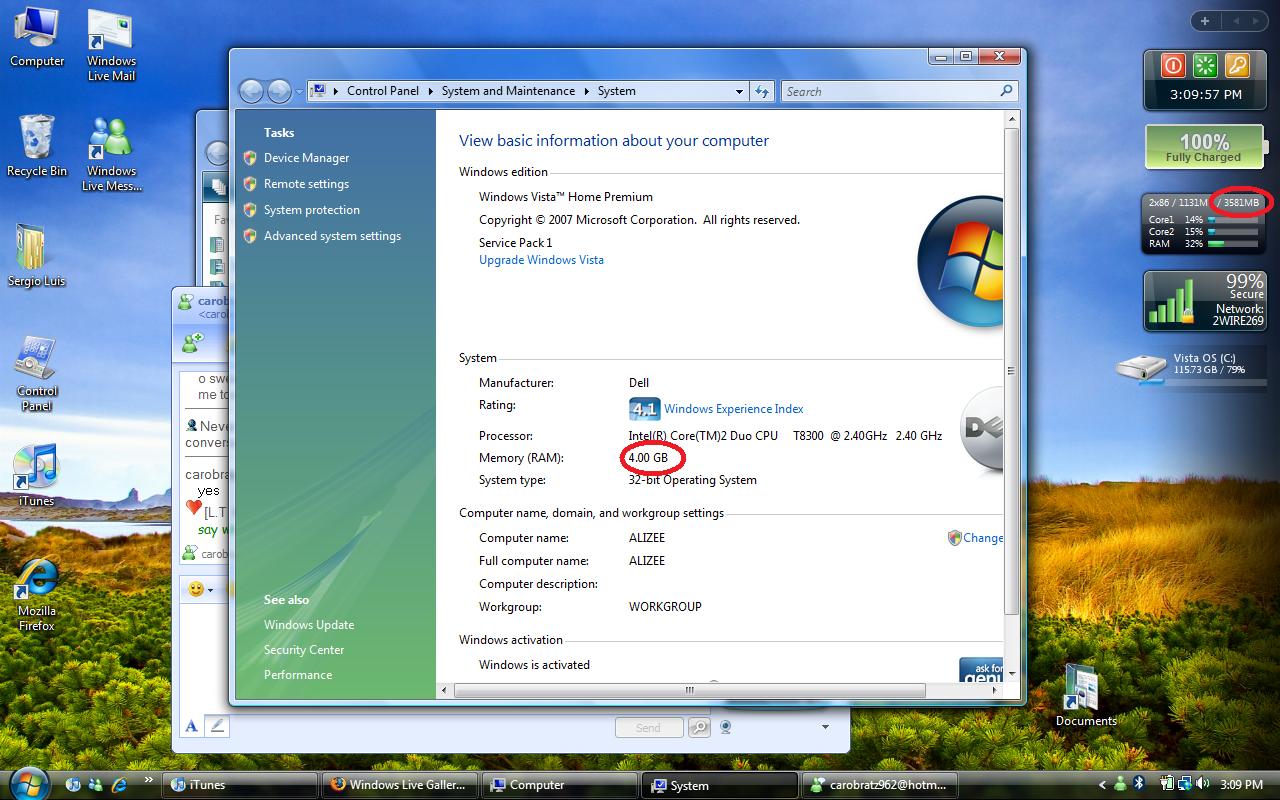1280x800 pixels.
Task: Select Control Panel in address breadcrumb
Action: (x=383, y=91)
